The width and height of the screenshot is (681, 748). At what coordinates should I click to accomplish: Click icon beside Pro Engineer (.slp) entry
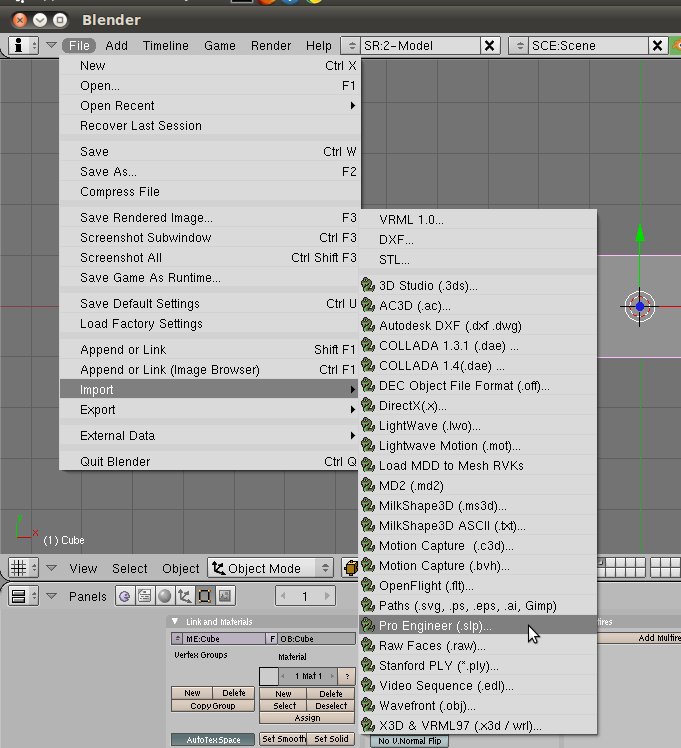368,625
